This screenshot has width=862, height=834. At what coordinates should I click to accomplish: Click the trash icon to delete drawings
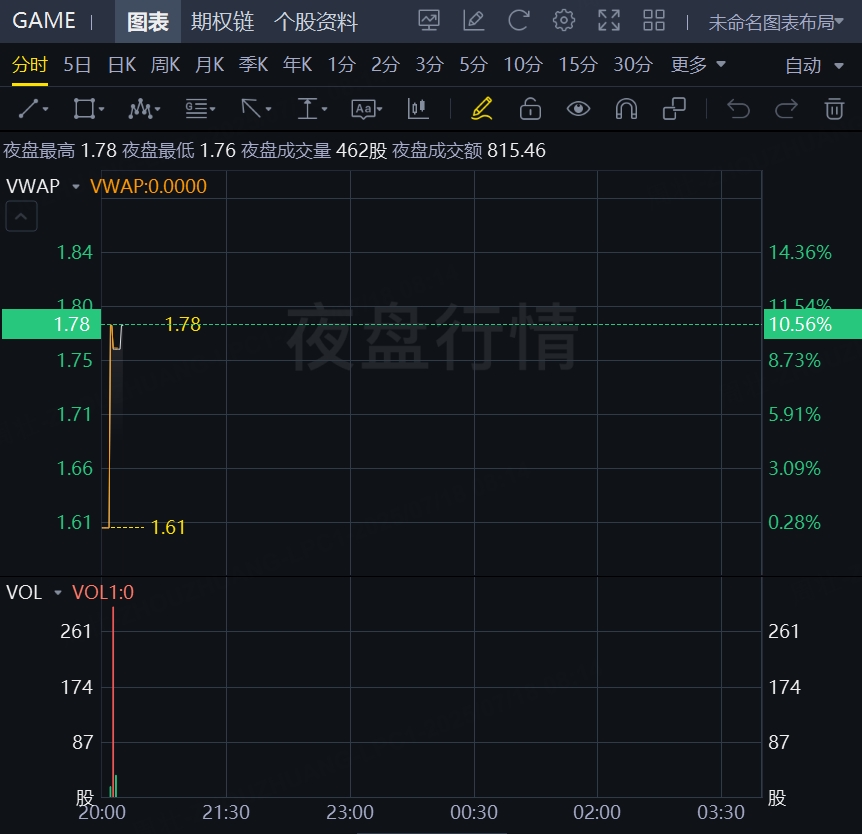[x=834, y=108]
